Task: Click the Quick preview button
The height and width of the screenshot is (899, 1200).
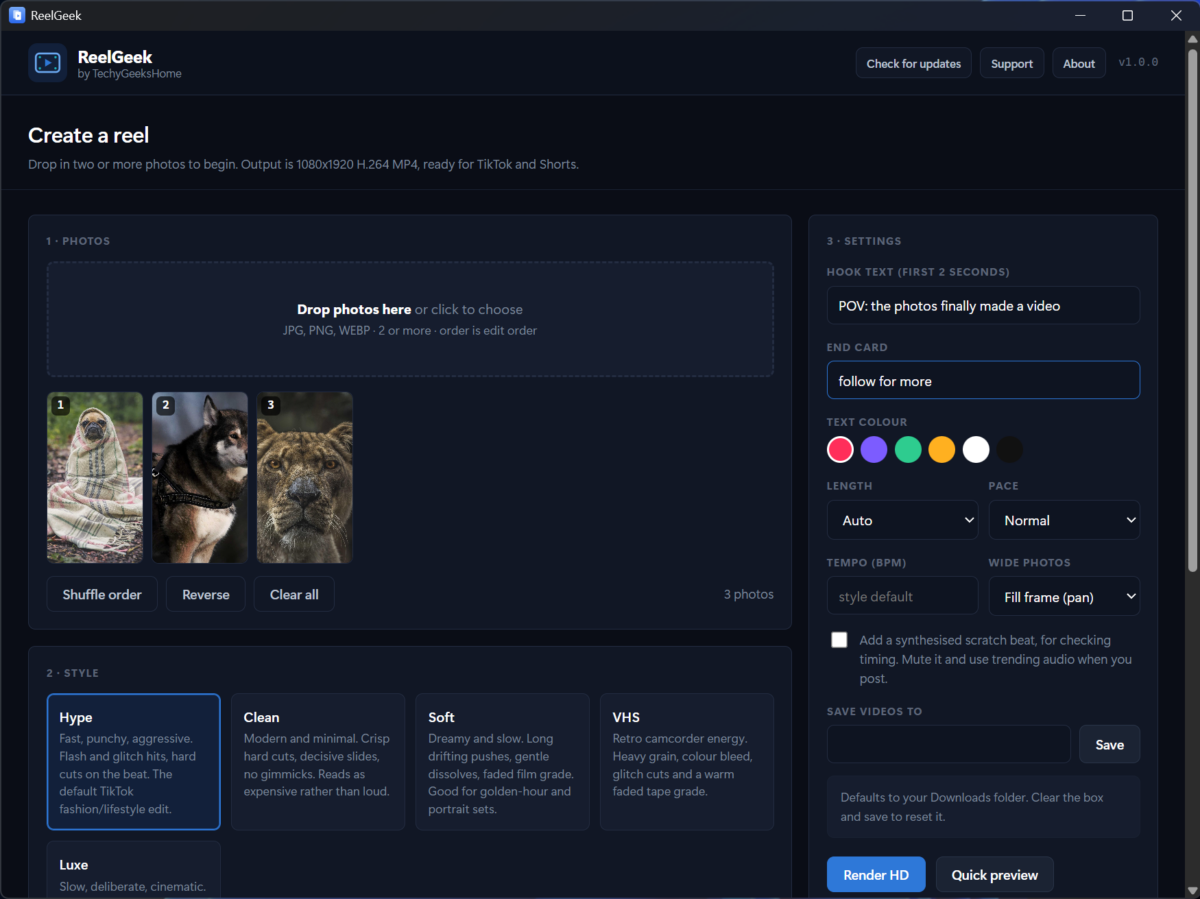Action: click(995, 875)
